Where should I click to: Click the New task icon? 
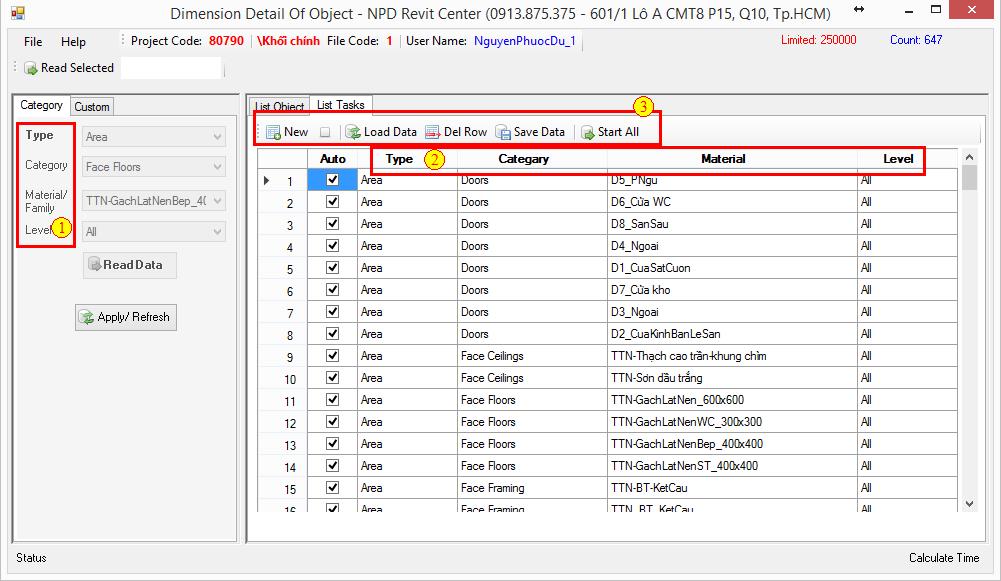click(x=273, y=132)
